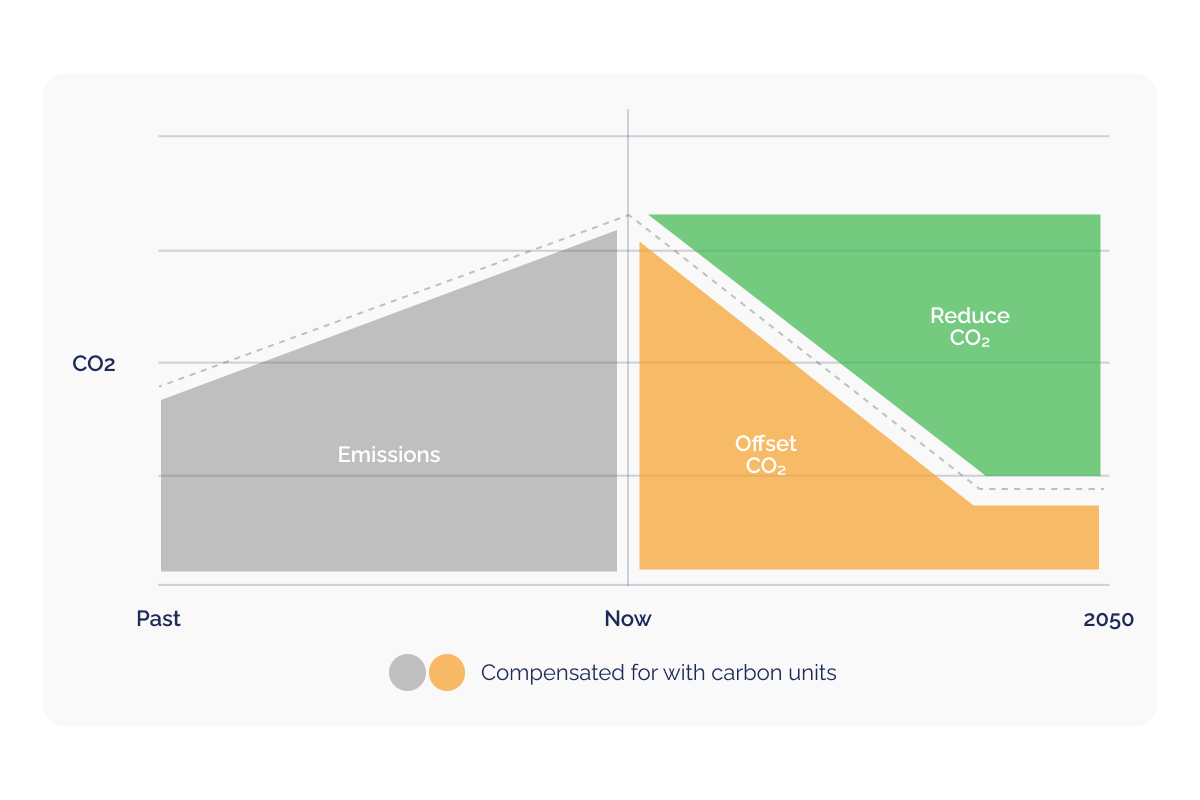Click the 'Reduce CO₂' text label

970,327
